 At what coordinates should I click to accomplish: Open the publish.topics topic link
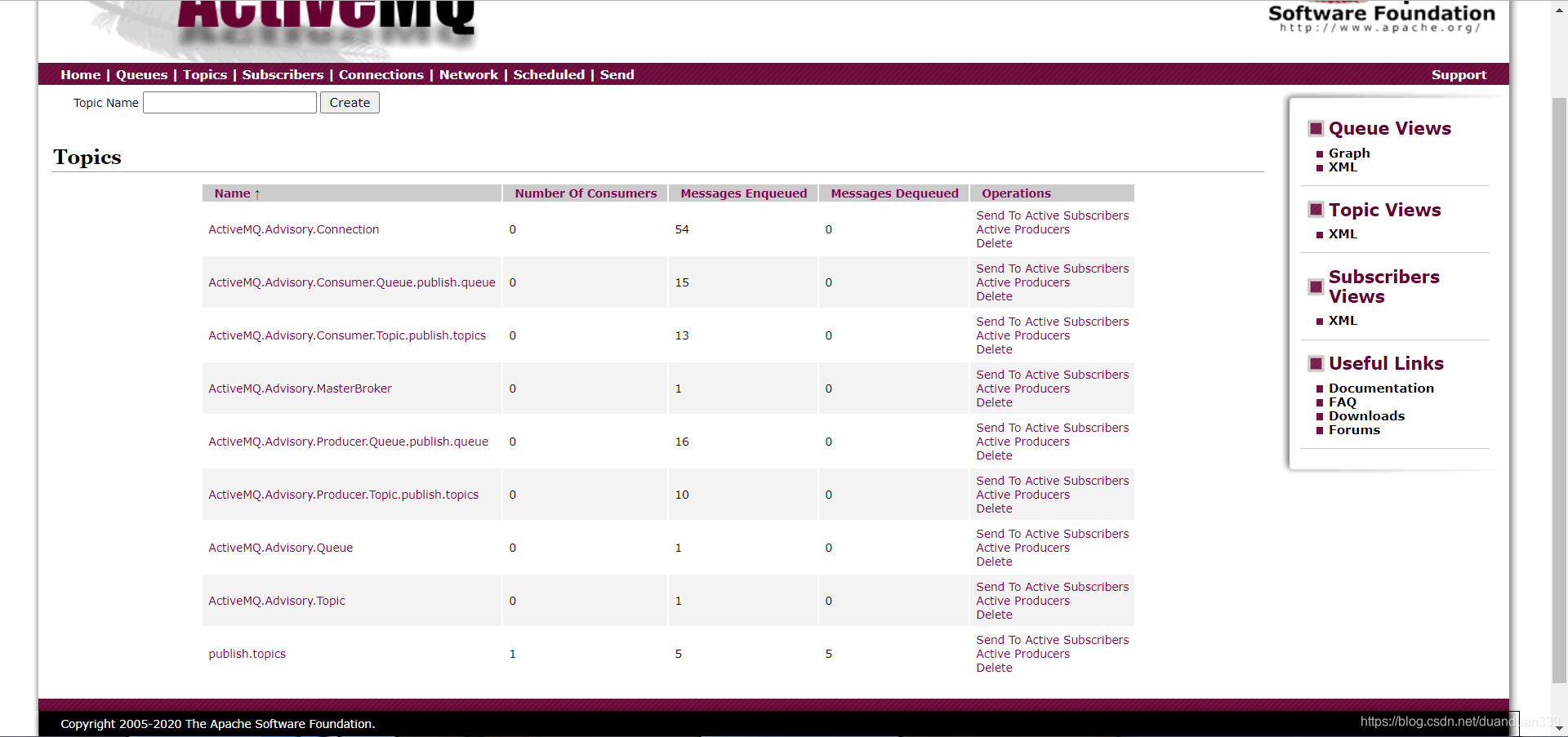[247, 654]
